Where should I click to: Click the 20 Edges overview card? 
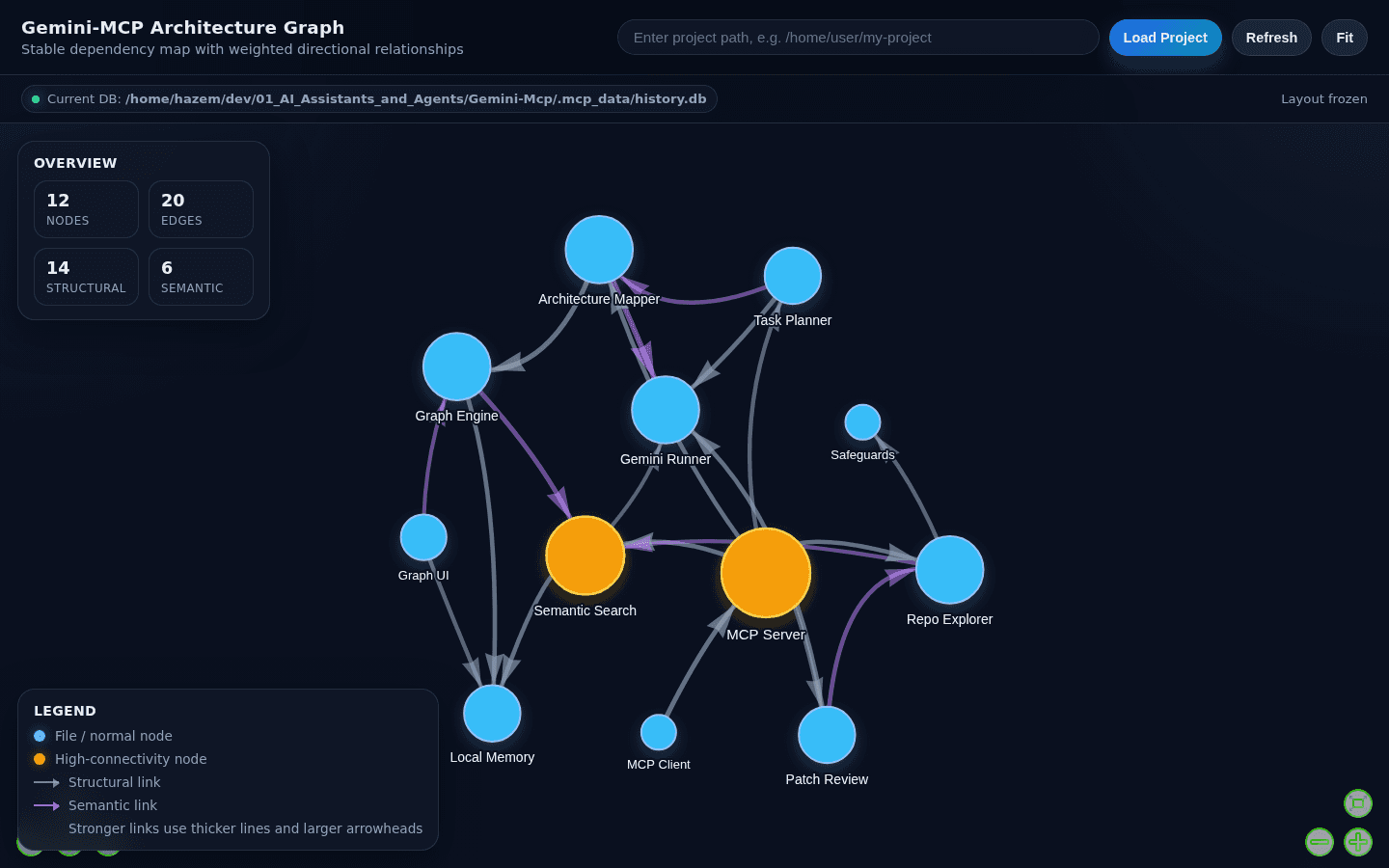201,209
